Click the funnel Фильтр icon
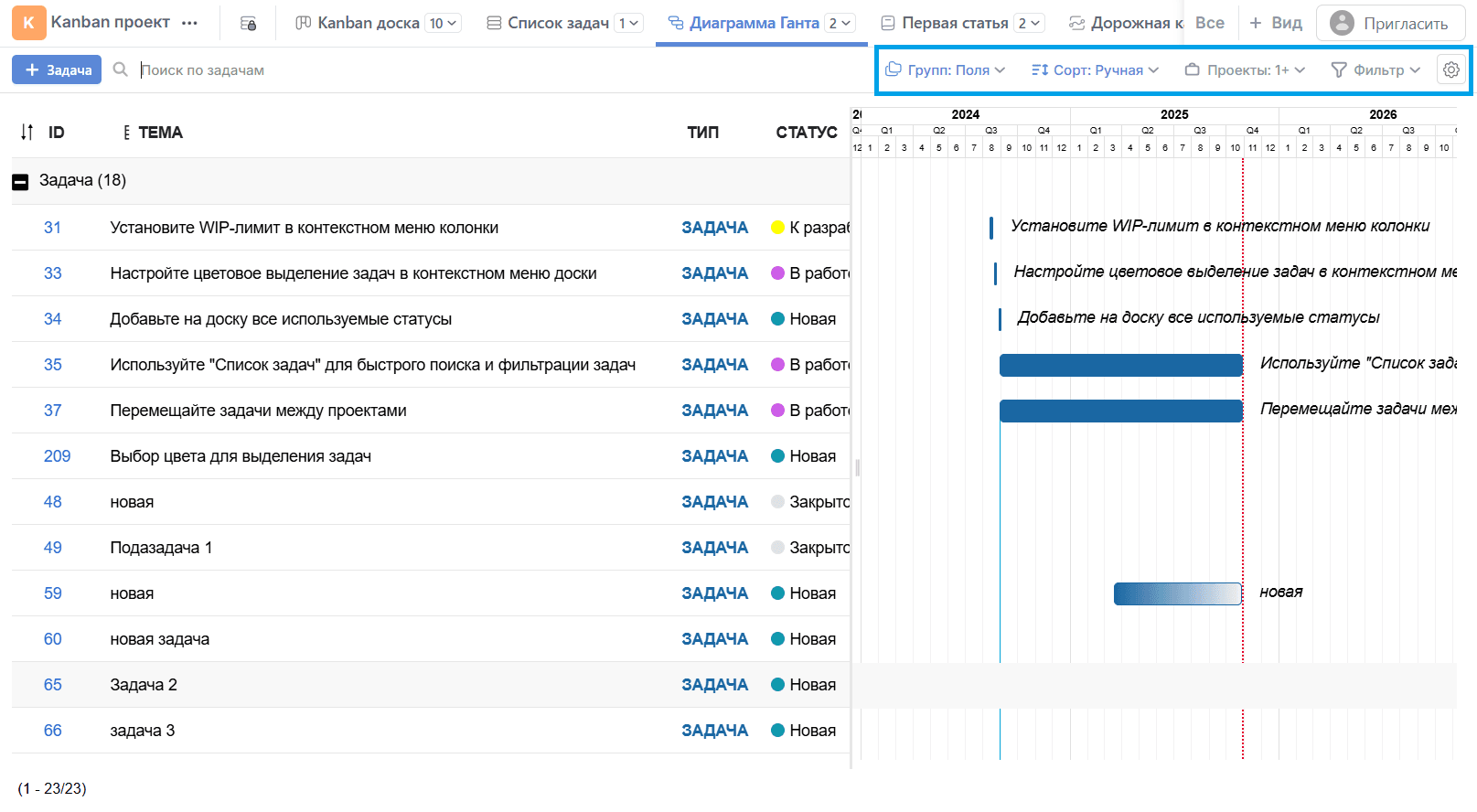This screenshot has width=1477, height=812. (x=1338, y=69)
